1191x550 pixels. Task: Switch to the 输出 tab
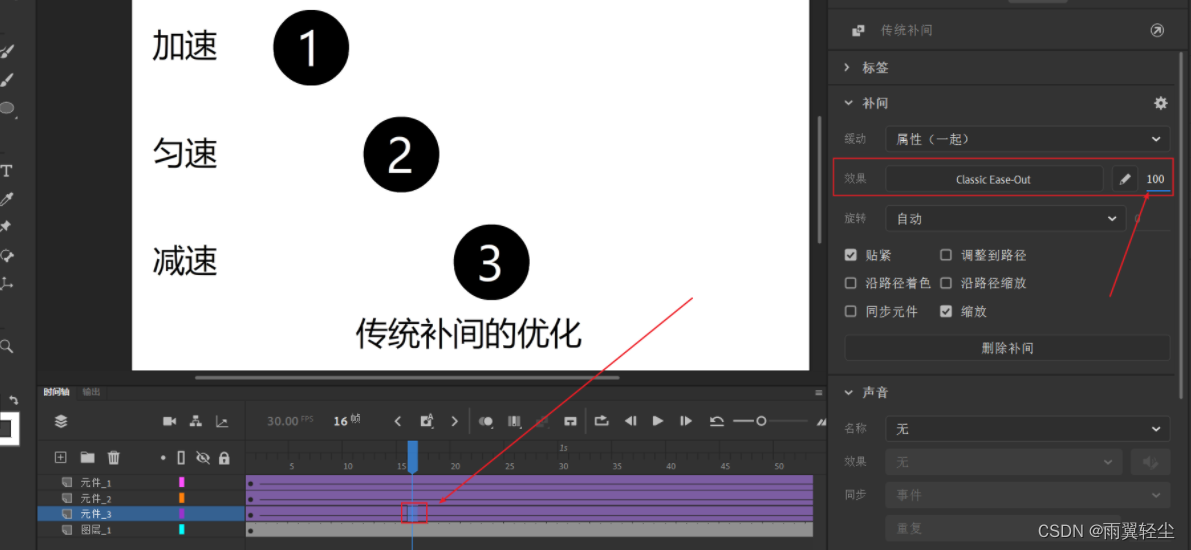[91, 392]
